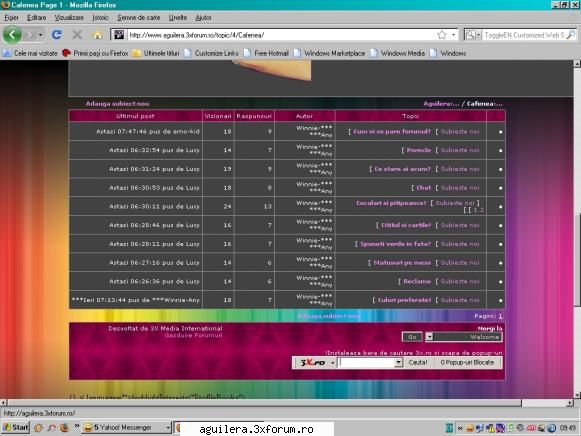Open the Fisier menu
The width and height of the screenshot is (581, 436).
coord(11,17)
